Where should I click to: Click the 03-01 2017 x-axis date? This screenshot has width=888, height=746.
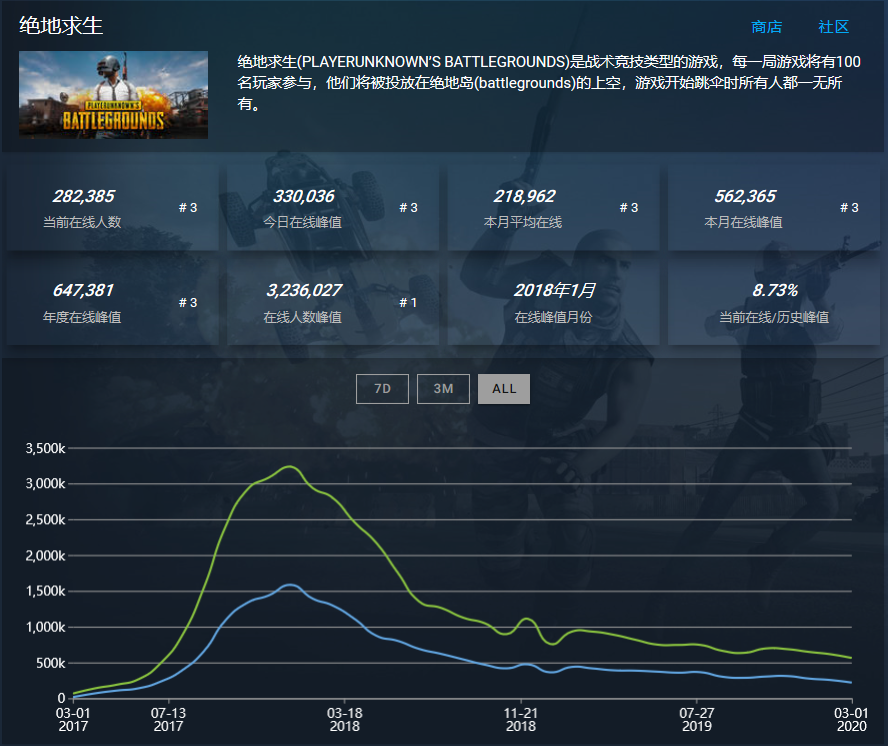(x=73, y=719)
